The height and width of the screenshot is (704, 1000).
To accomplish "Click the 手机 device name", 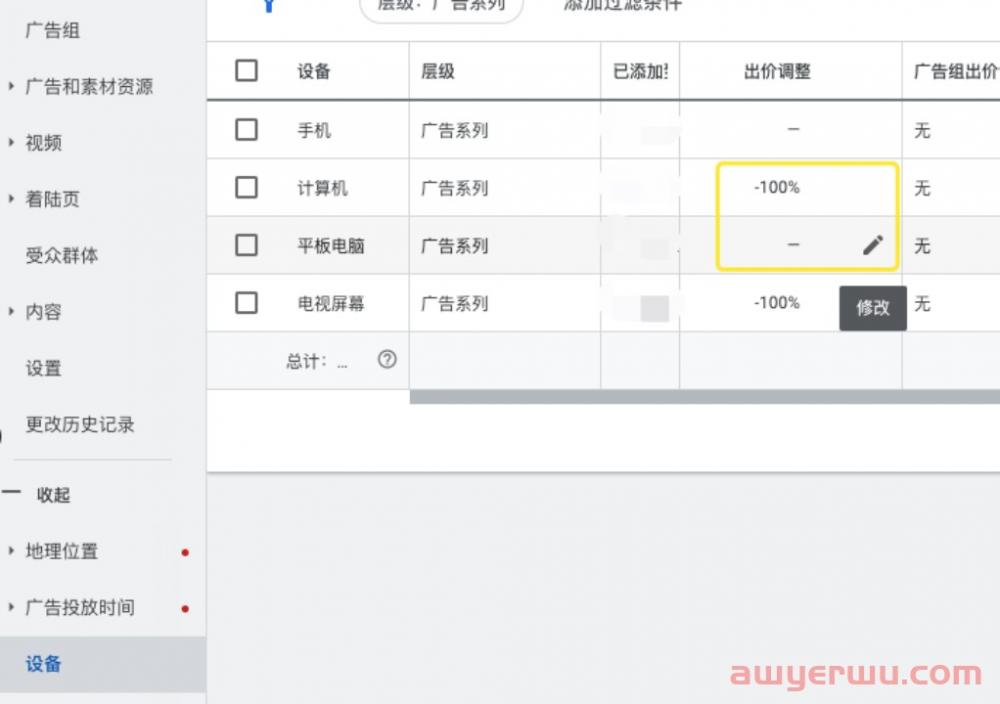I will (x=314, y=130).
